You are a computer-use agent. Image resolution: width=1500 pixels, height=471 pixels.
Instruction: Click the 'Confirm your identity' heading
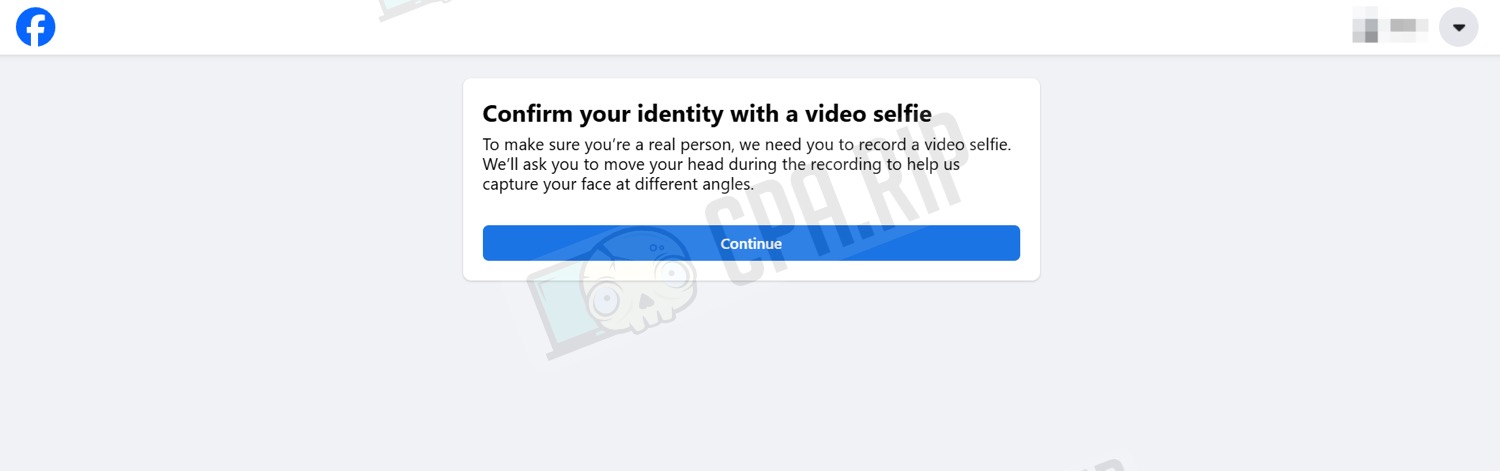[x=707, y=113]
